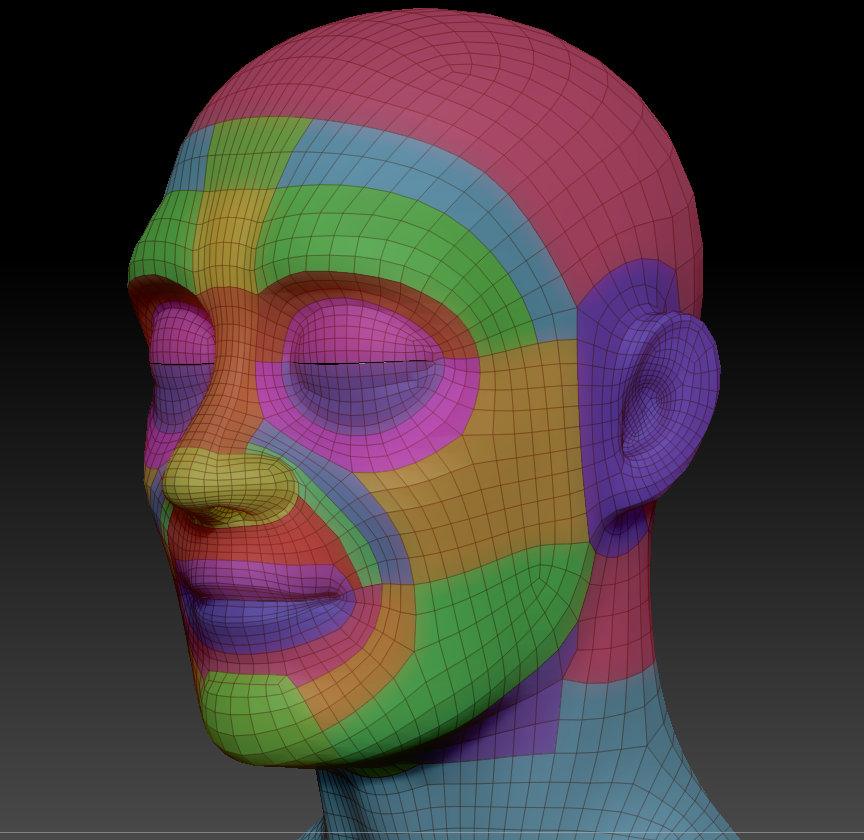Select the purple ear polygroup

(650, 408)
